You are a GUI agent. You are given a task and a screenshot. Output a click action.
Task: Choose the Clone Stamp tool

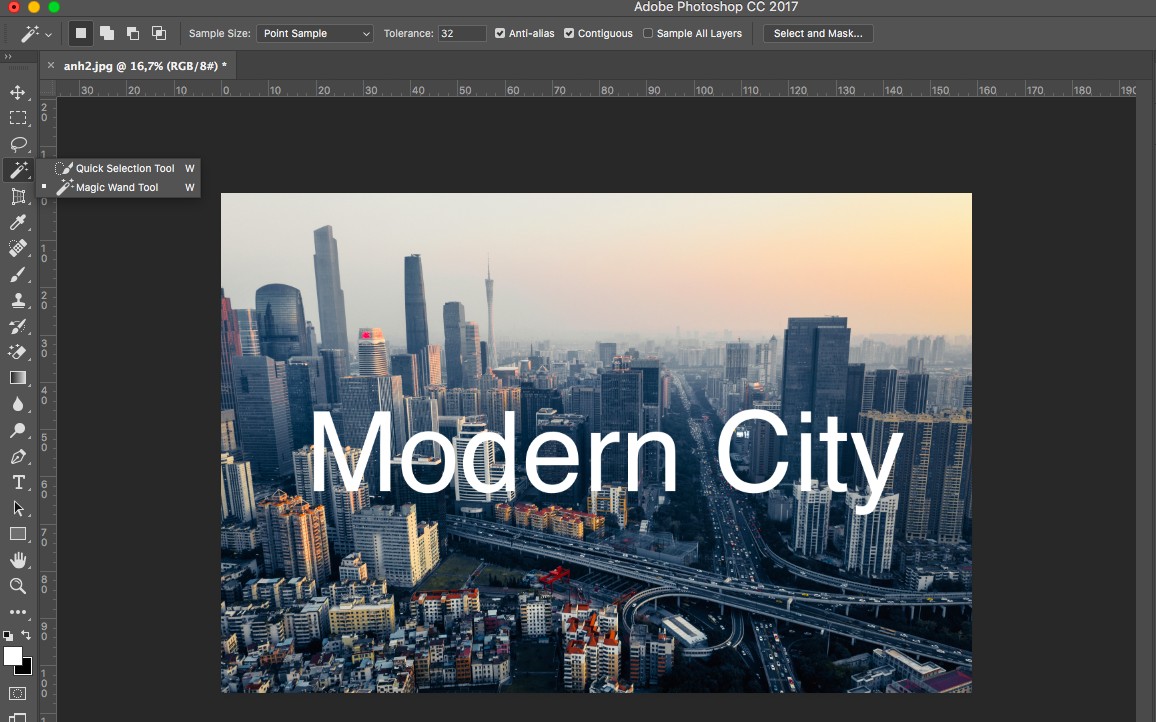pos(18,300)
